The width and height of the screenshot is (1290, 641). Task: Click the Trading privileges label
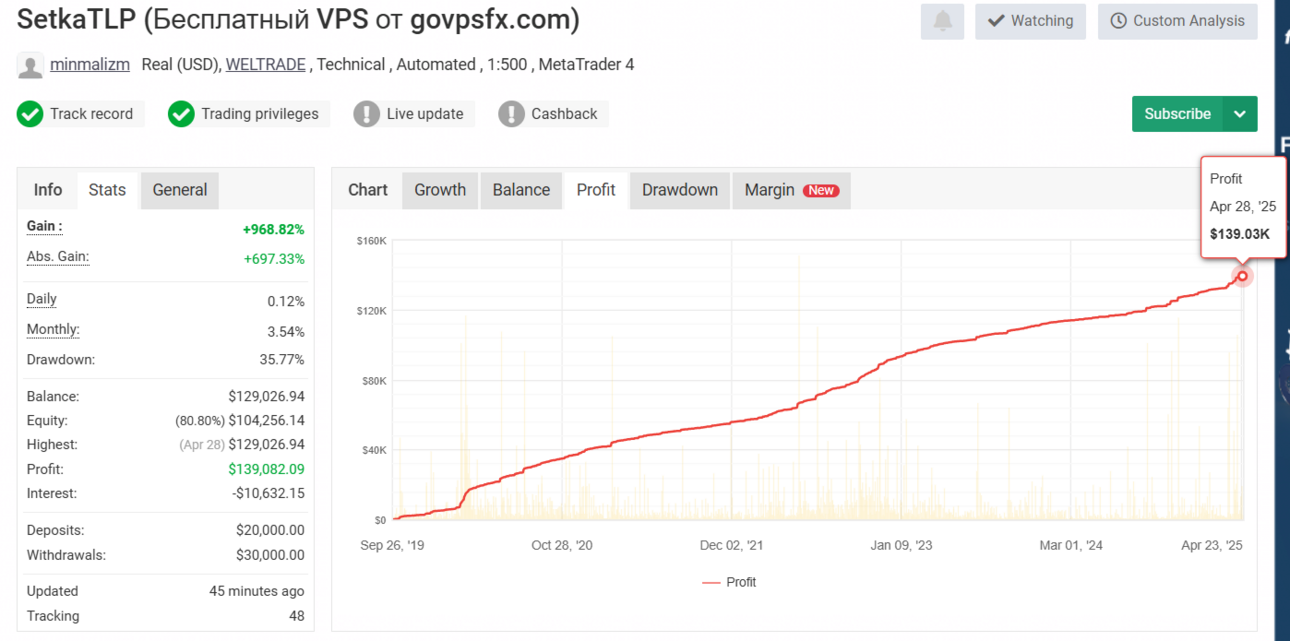pyautogui.click(x=260, y=114)
